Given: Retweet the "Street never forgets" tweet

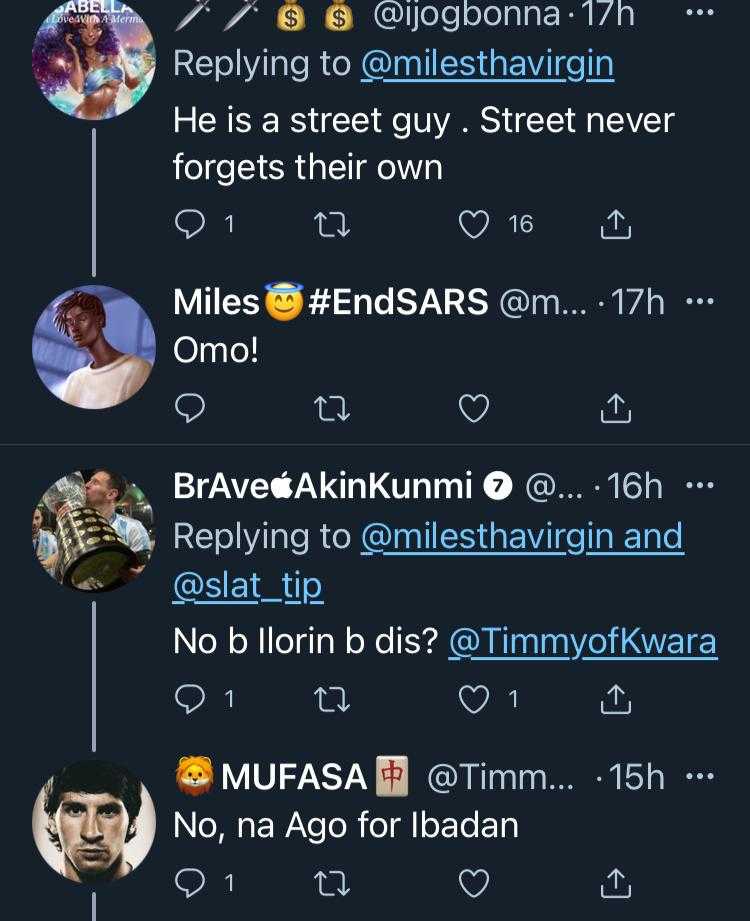Looking at the screenshot, I should tap(329, 225).
